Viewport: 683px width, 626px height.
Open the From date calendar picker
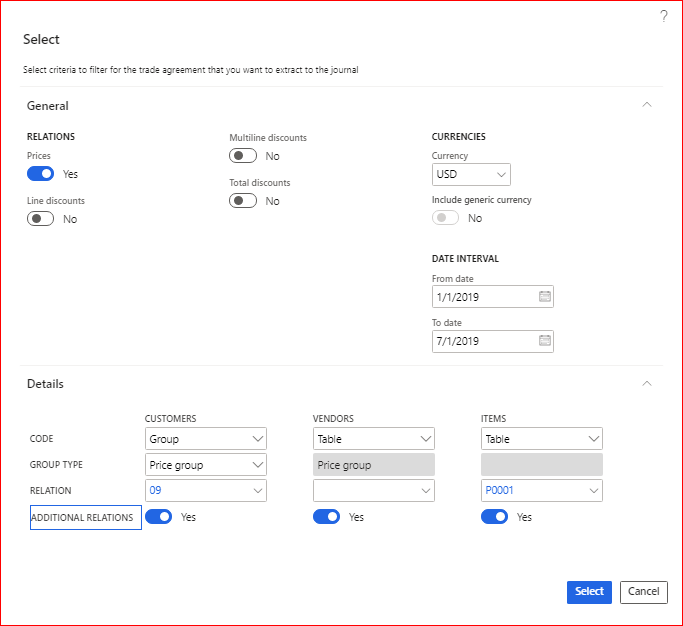[x=544, y=297]
